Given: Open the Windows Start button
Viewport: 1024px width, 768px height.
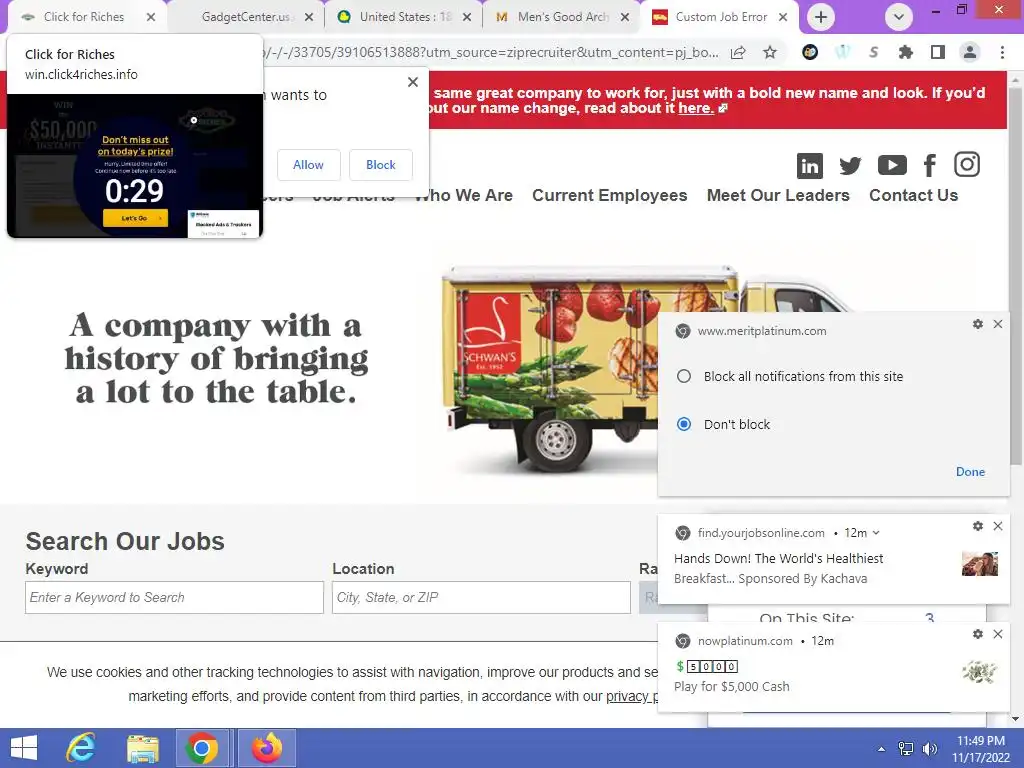Looking at the screenshot, I should pos(24,748).
